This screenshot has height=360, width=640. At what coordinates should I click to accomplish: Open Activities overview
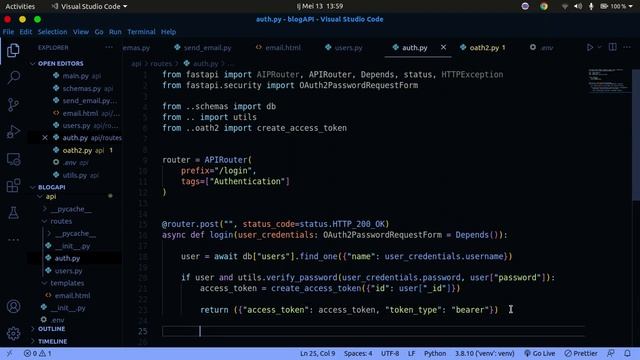point(20,6)
